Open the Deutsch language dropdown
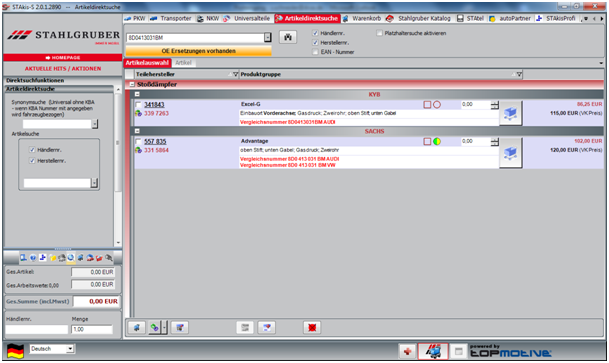This screenshot has height=363, width=609. pos(70,349)
